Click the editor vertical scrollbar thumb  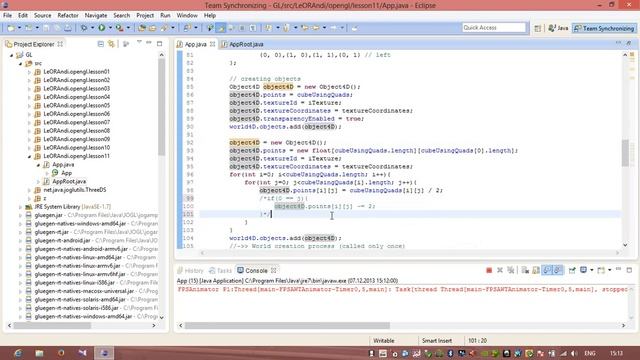click(625, 153)
